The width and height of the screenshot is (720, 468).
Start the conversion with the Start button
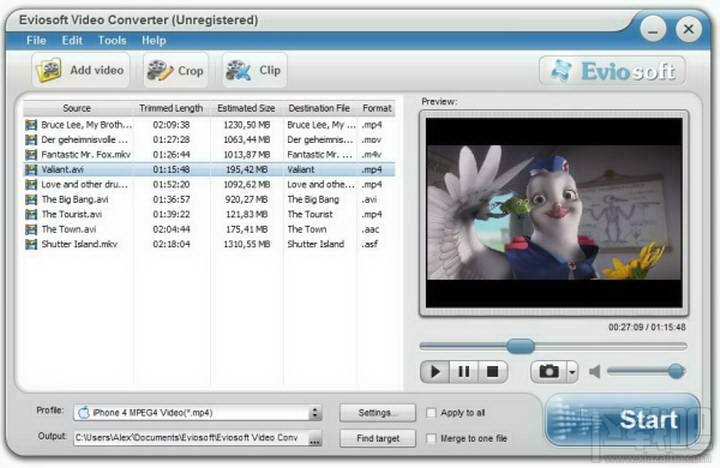623,420
